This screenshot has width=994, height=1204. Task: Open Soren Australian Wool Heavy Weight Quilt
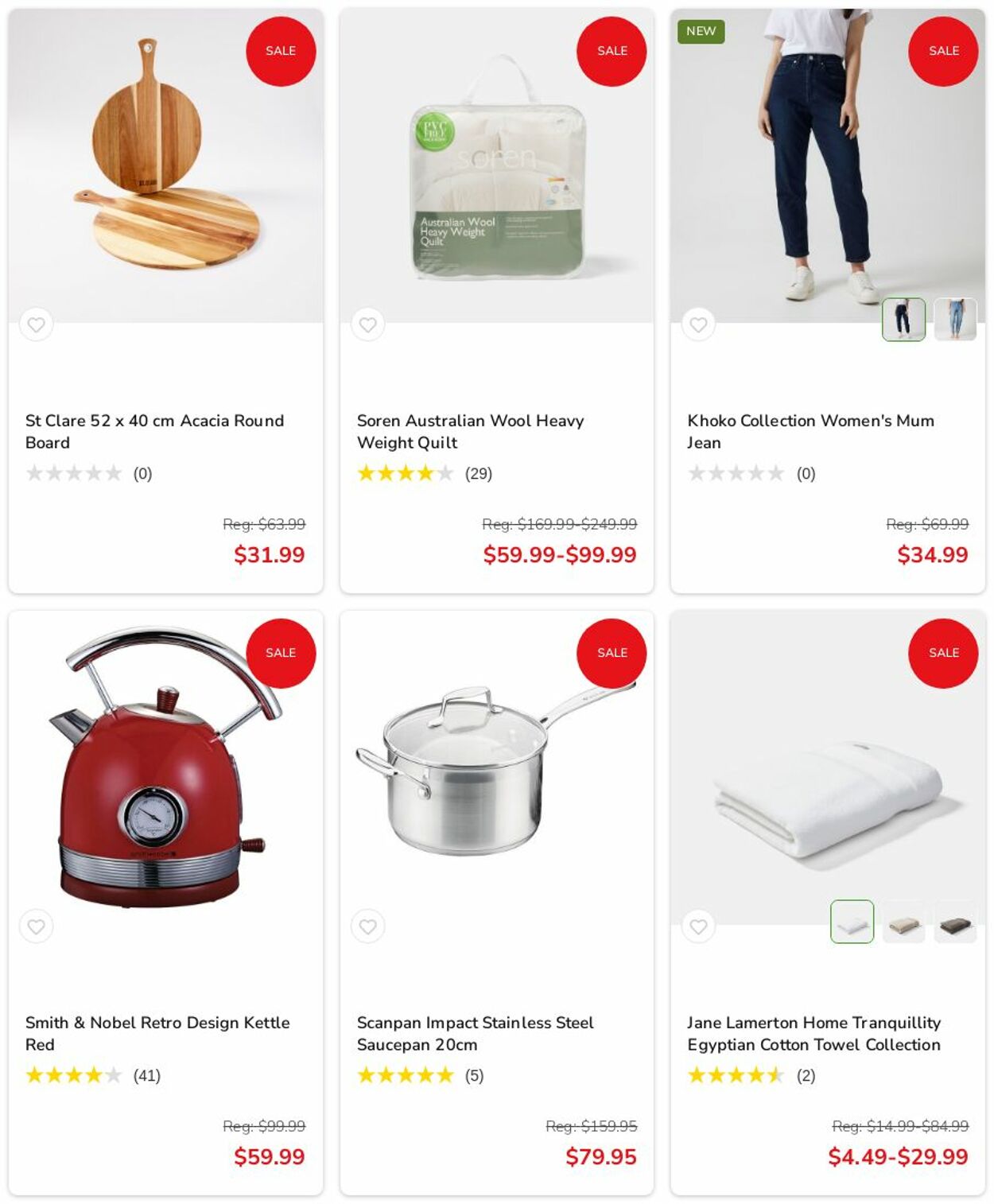pos(470,431)
